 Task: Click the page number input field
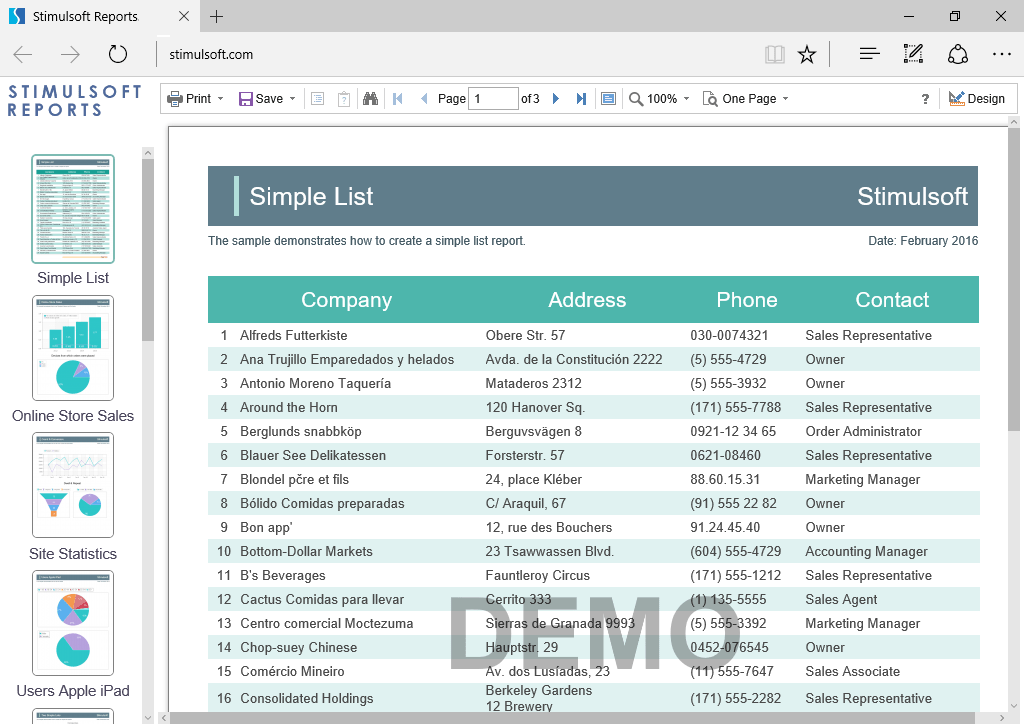point(493,99)
